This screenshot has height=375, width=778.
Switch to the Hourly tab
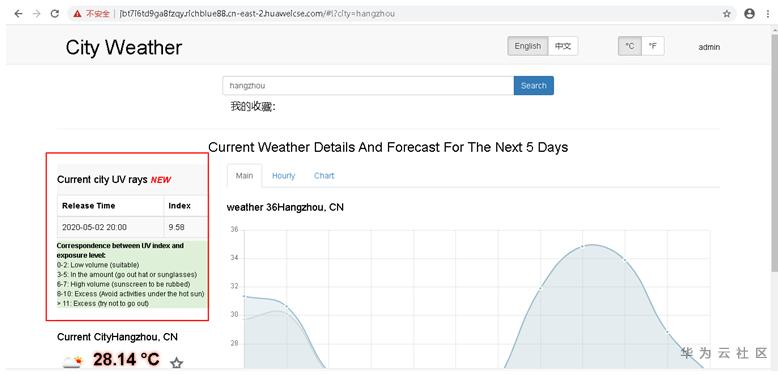(283, 176)
